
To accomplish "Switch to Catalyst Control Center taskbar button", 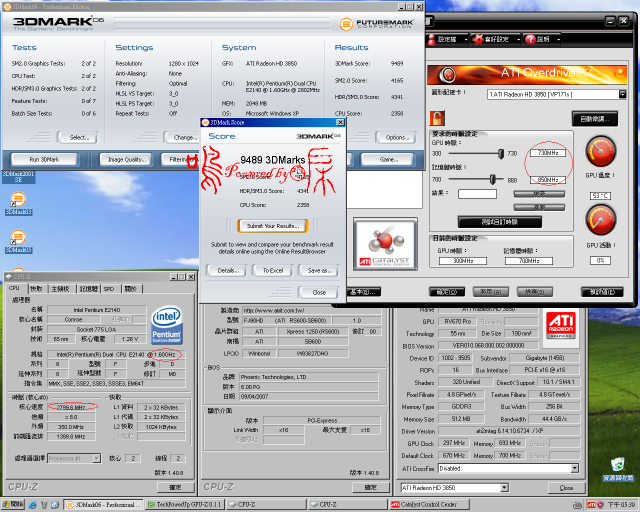I will 429,505.
